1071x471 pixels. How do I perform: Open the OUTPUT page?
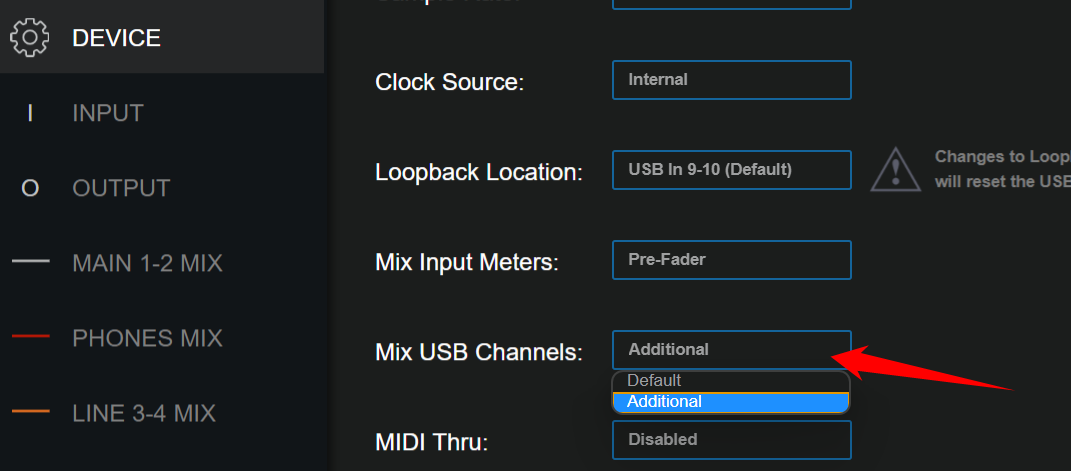point(121,188)
